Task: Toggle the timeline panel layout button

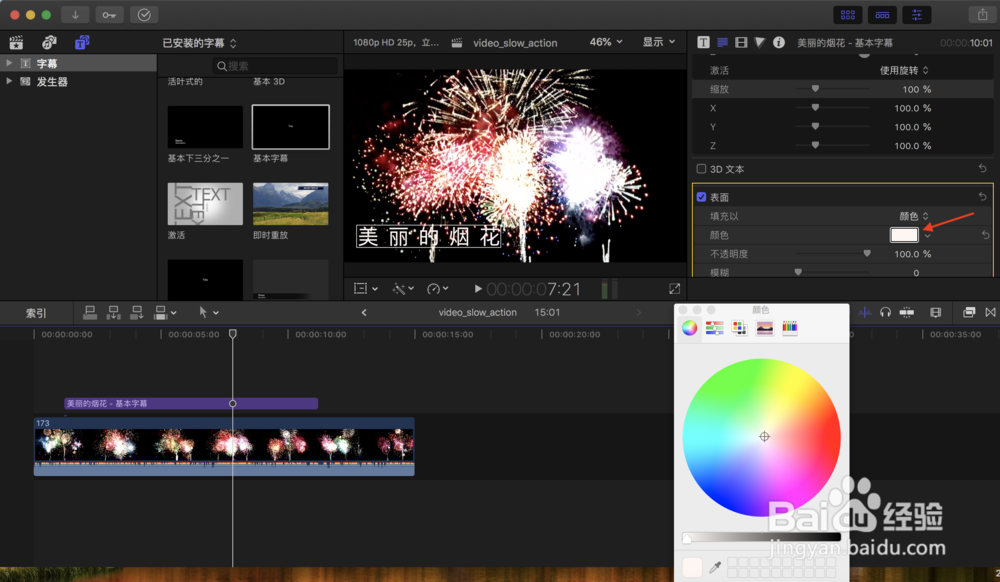Action: click(x=882, y=15)
